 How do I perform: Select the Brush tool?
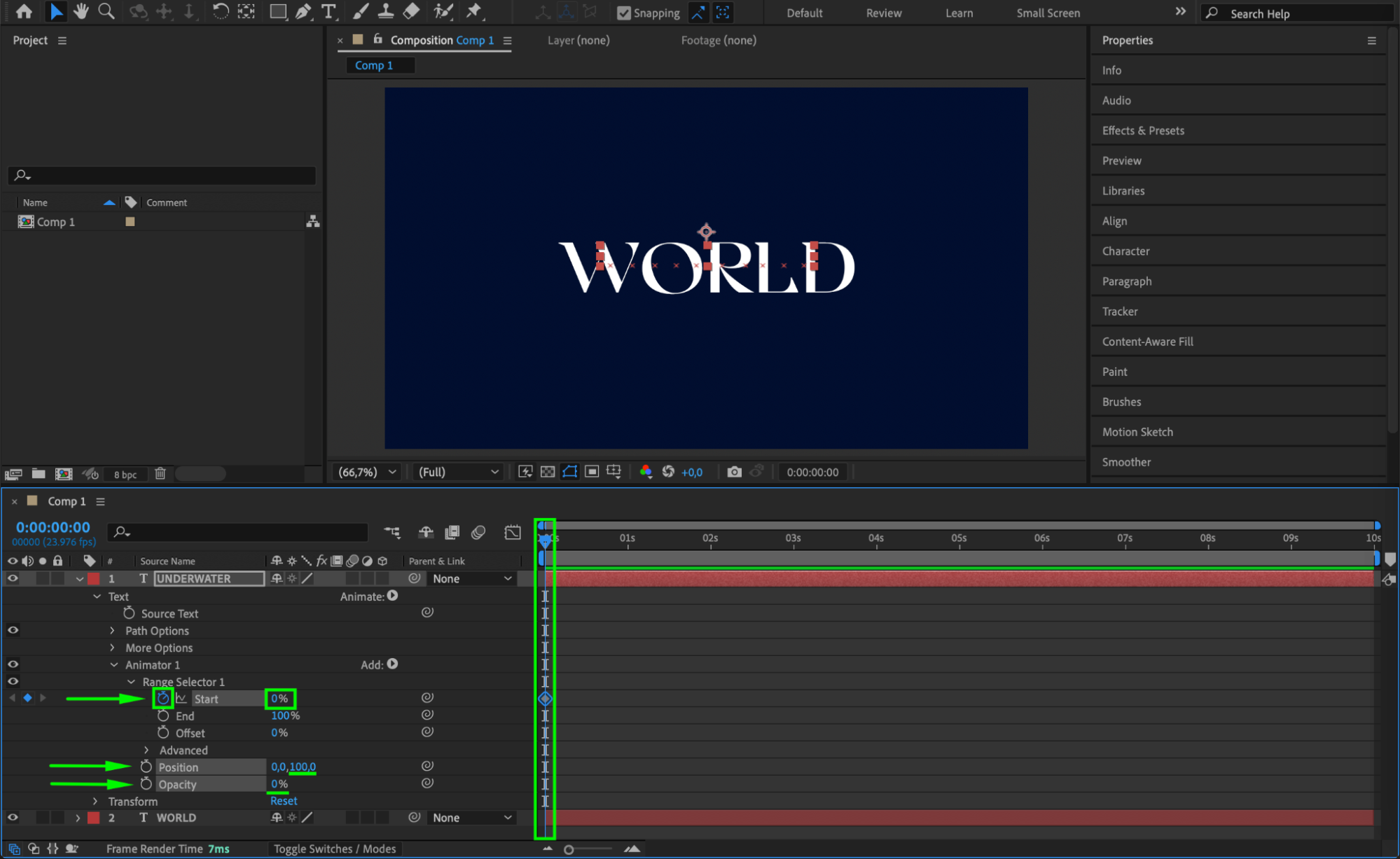360,11
